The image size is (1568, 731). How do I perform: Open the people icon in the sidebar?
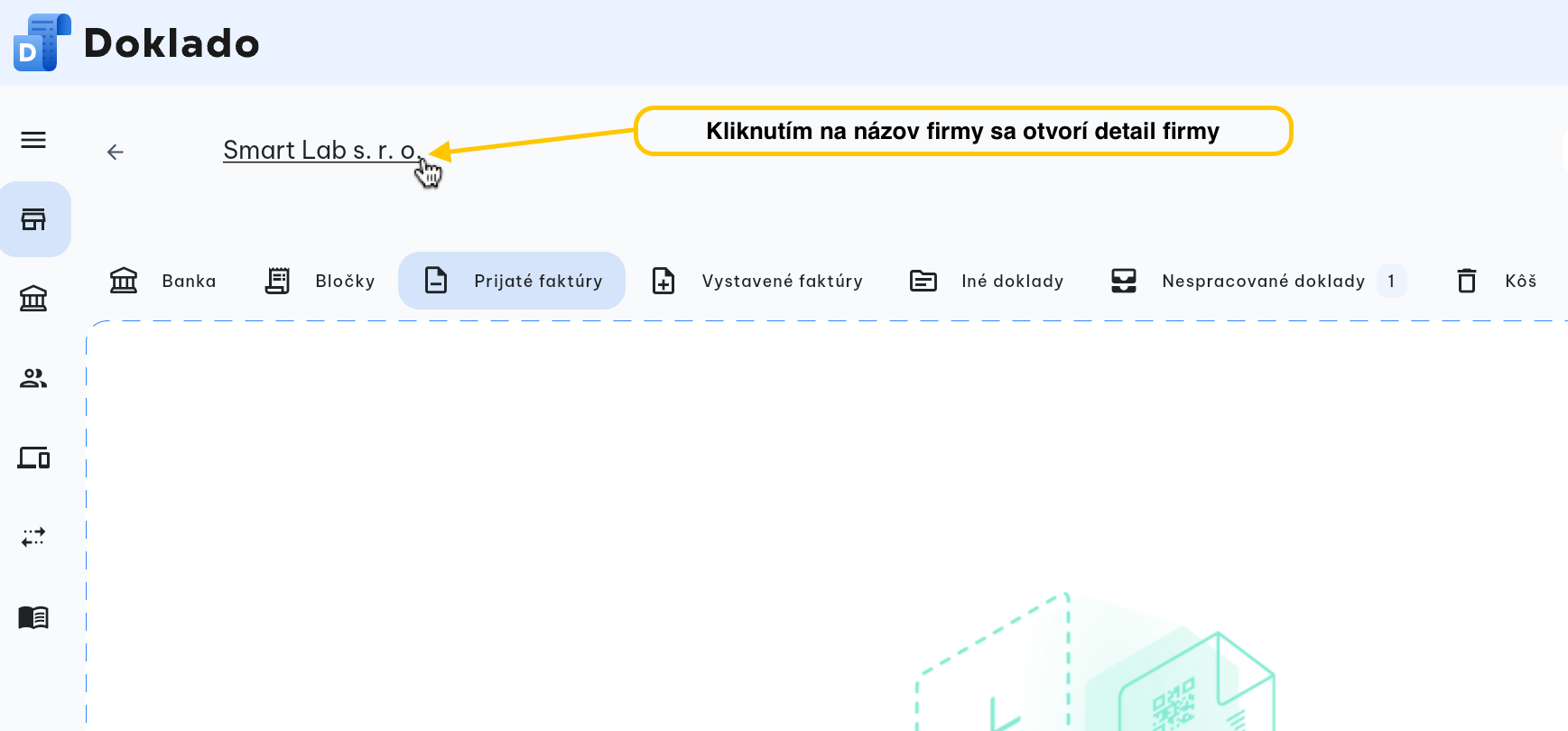(33, 378)
